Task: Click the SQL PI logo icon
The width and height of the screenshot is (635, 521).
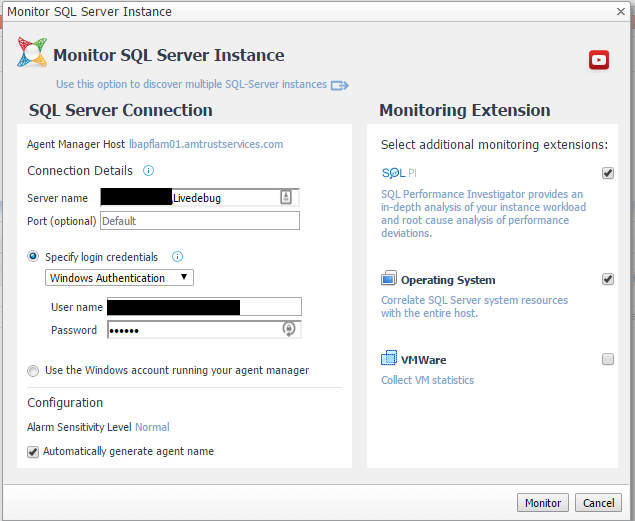Action: (x=399, y=173)
